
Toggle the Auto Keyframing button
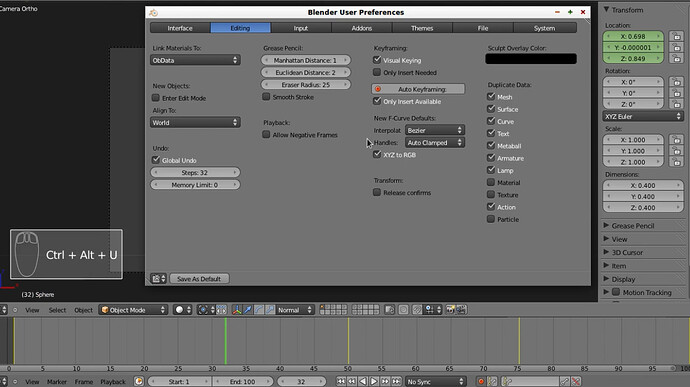(418, 89)
